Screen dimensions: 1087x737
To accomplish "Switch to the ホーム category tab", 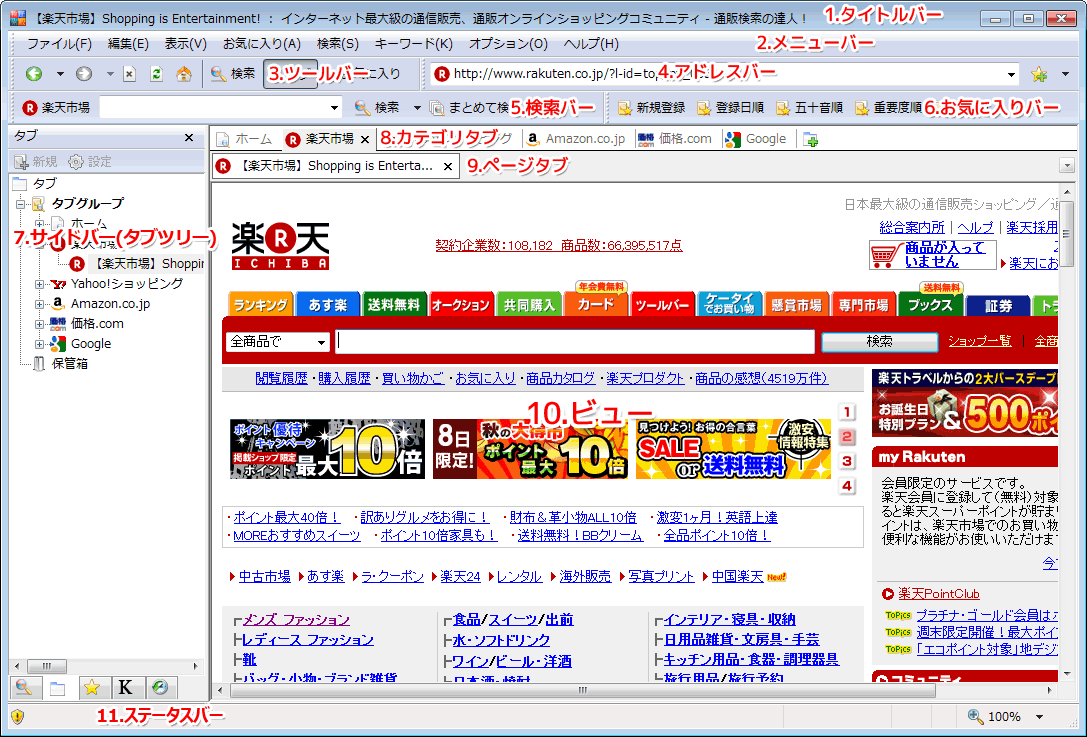I will (245, 139).
